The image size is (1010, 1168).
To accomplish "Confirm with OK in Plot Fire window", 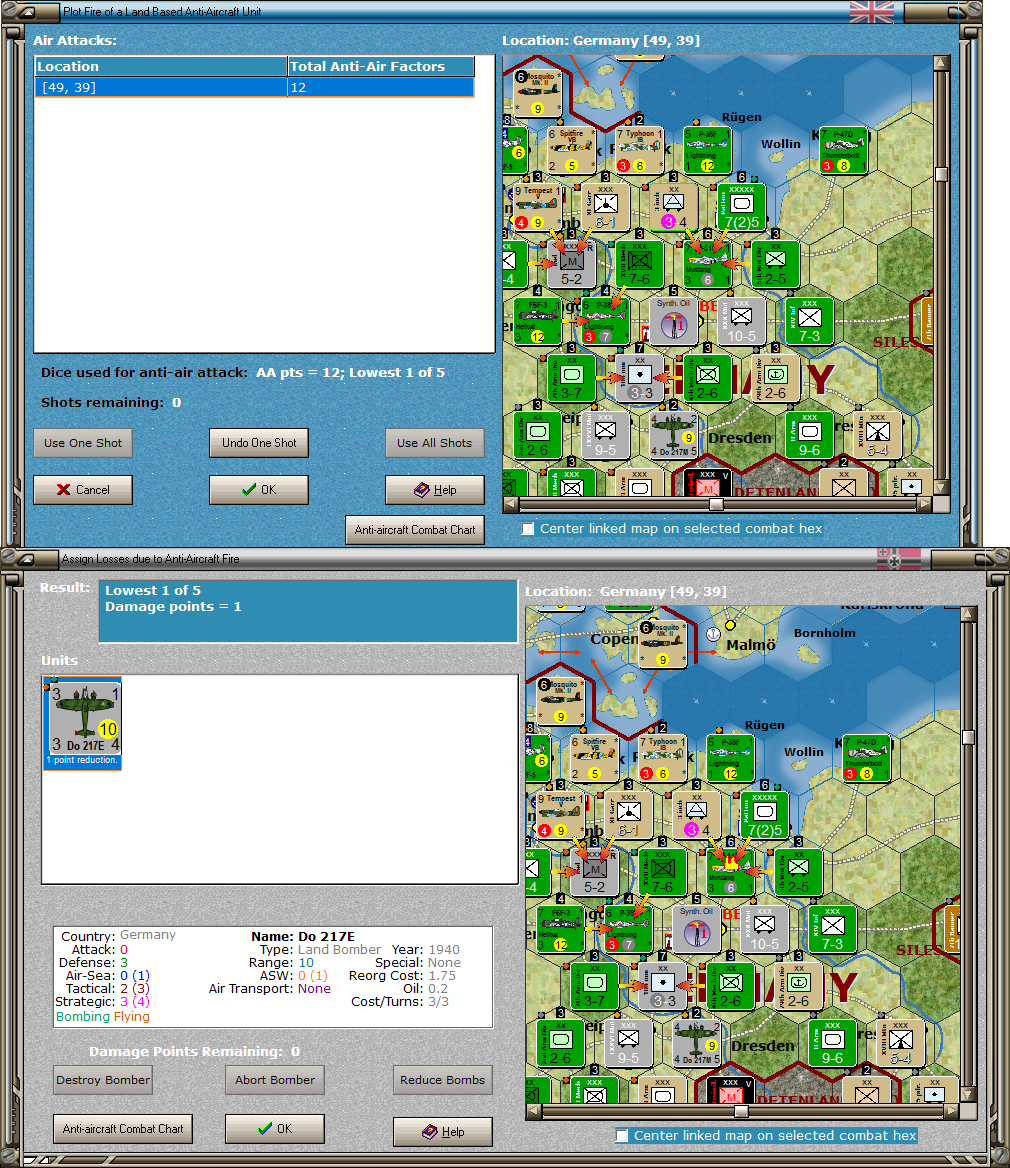I will (258, 489).
